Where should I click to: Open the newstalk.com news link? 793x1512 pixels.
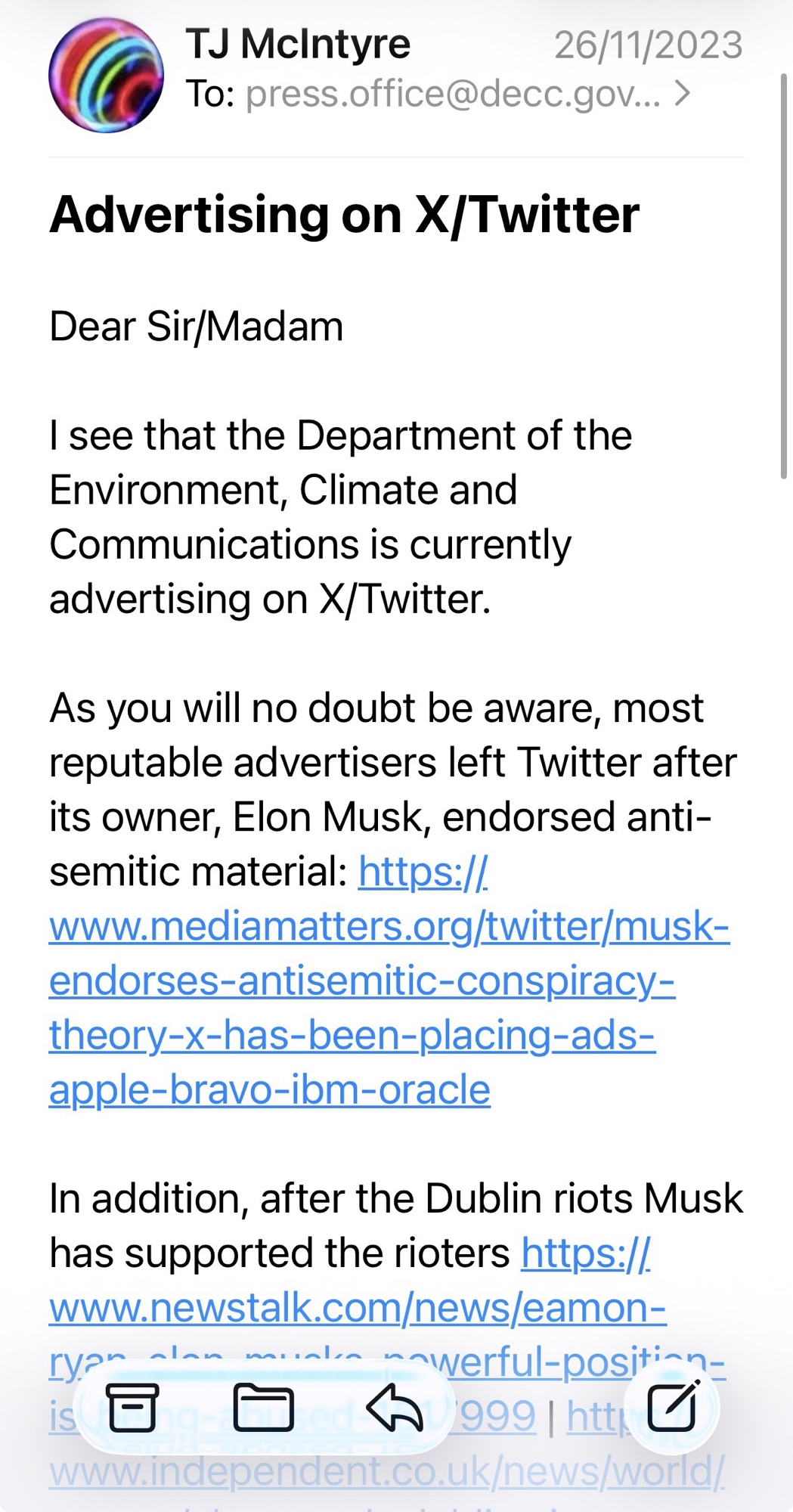357,1309
